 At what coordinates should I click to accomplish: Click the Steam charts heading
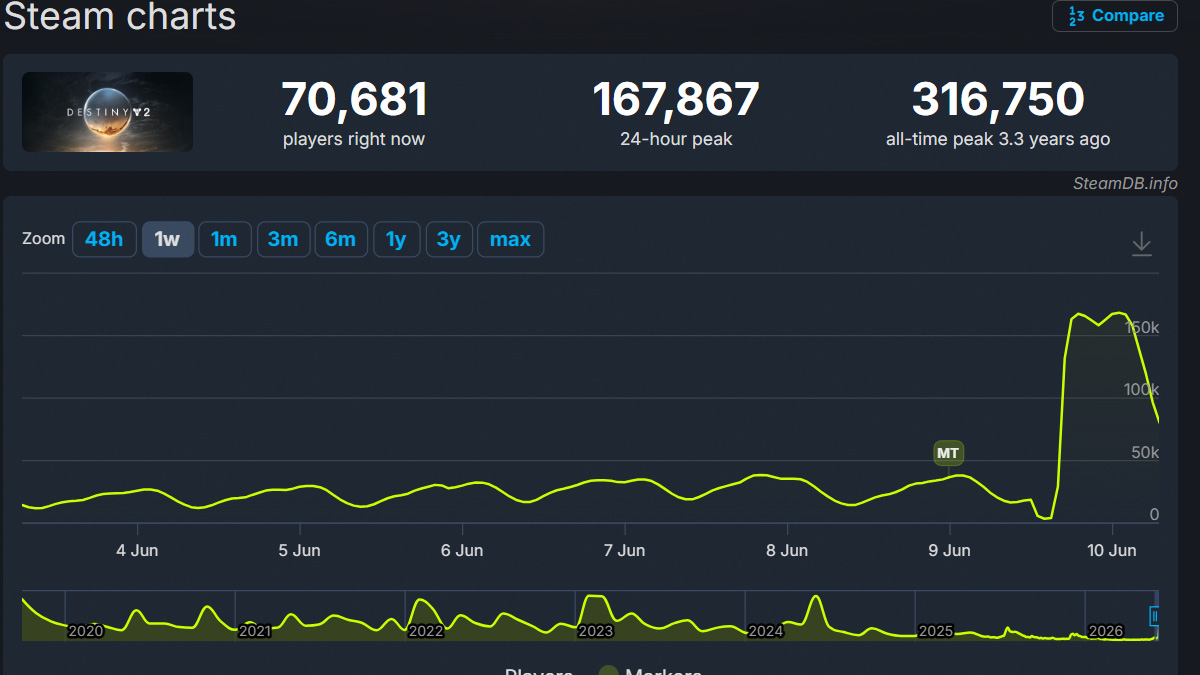tap(120, 17)
